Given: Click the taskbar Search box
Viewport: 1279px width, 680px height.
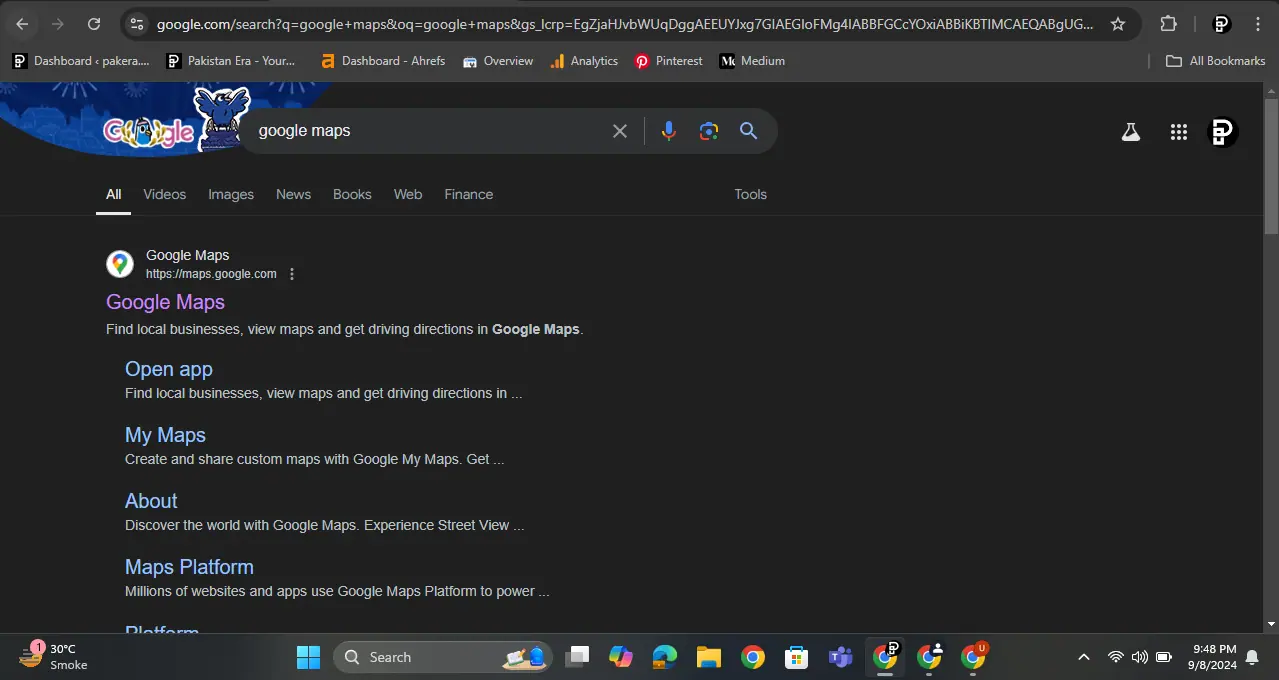Looking at the screenshot, I should [x=442, y=657].
